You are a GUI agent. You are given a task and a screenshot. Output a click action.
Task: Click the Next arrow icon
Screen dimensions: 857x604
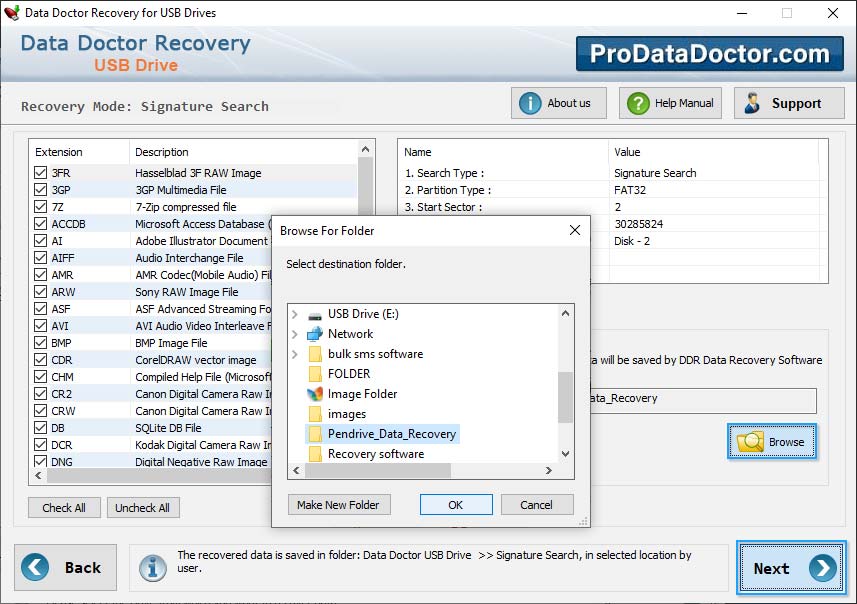[823, 568]
